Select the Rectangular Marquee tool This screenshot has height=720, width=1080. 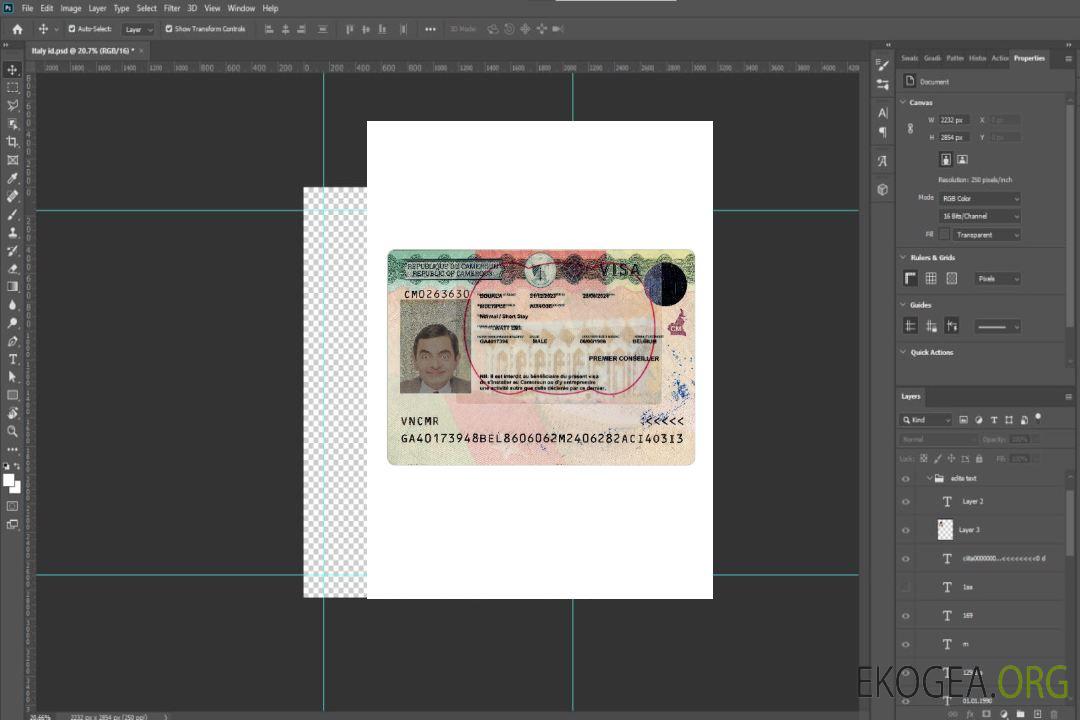coord(12,88)
